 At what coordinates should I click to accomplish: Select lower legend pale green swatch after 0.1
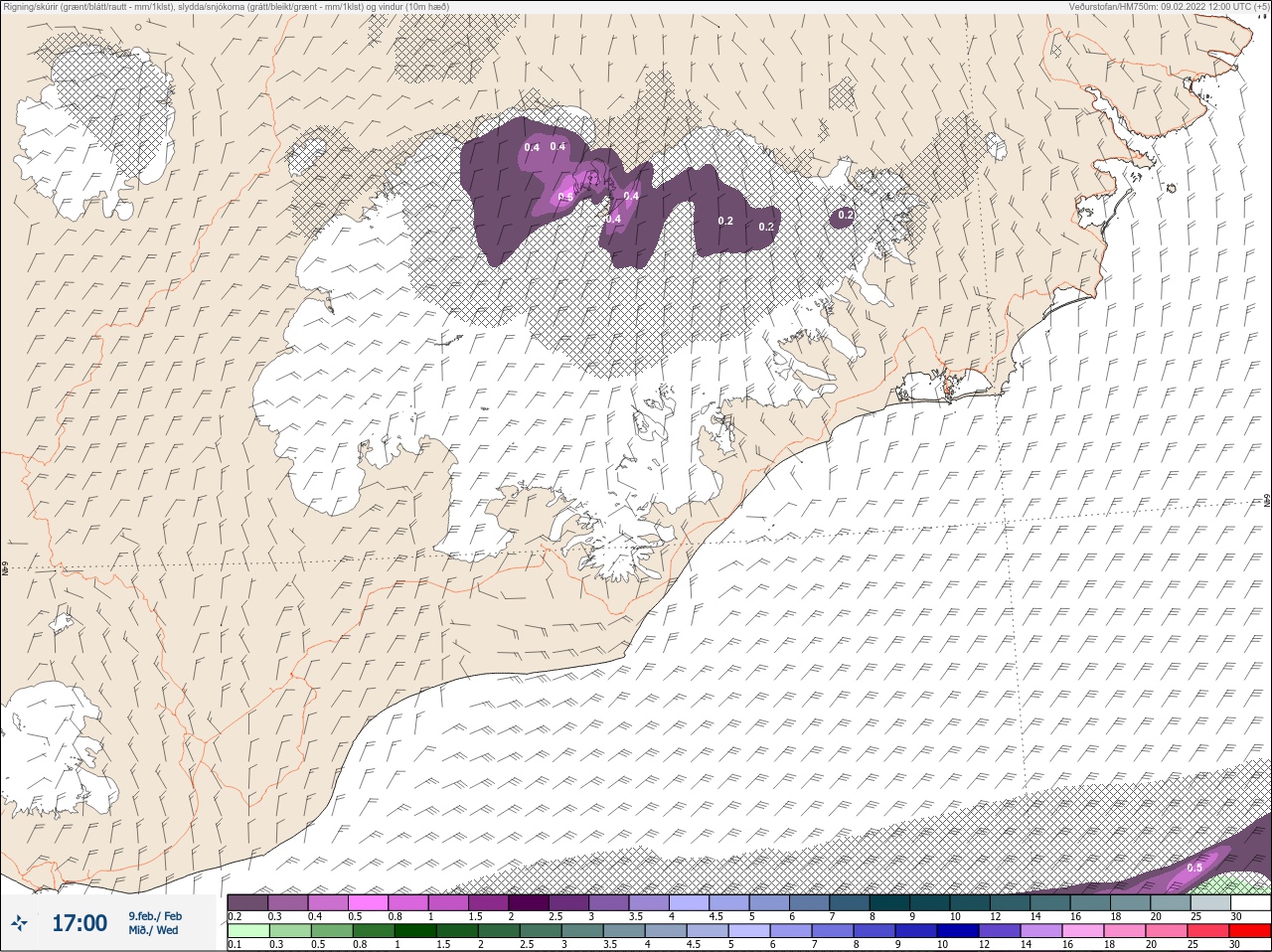click(248, 930)
